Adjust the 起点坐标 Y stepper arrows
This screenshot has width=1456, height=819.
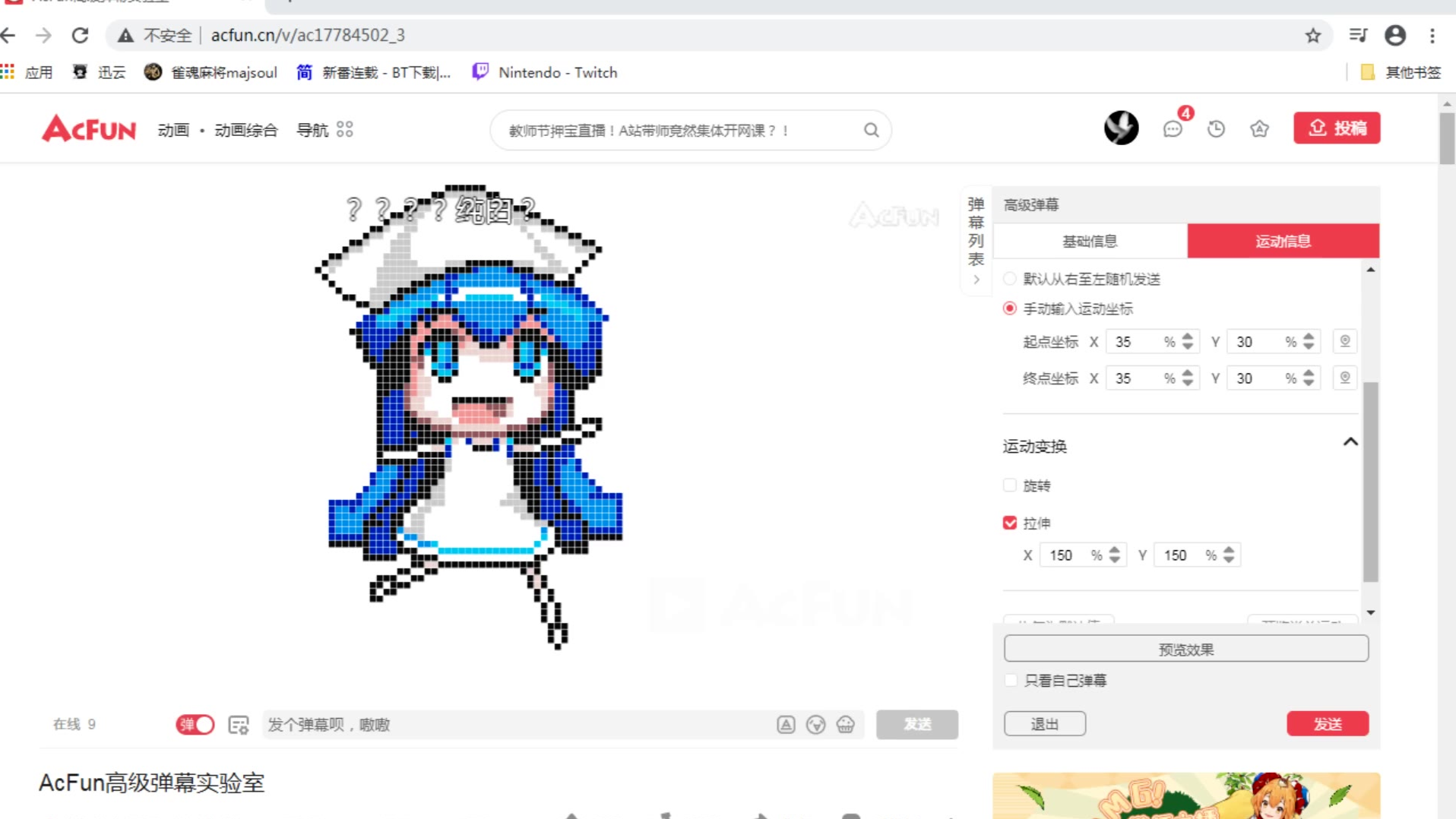tap(1308, 342)
